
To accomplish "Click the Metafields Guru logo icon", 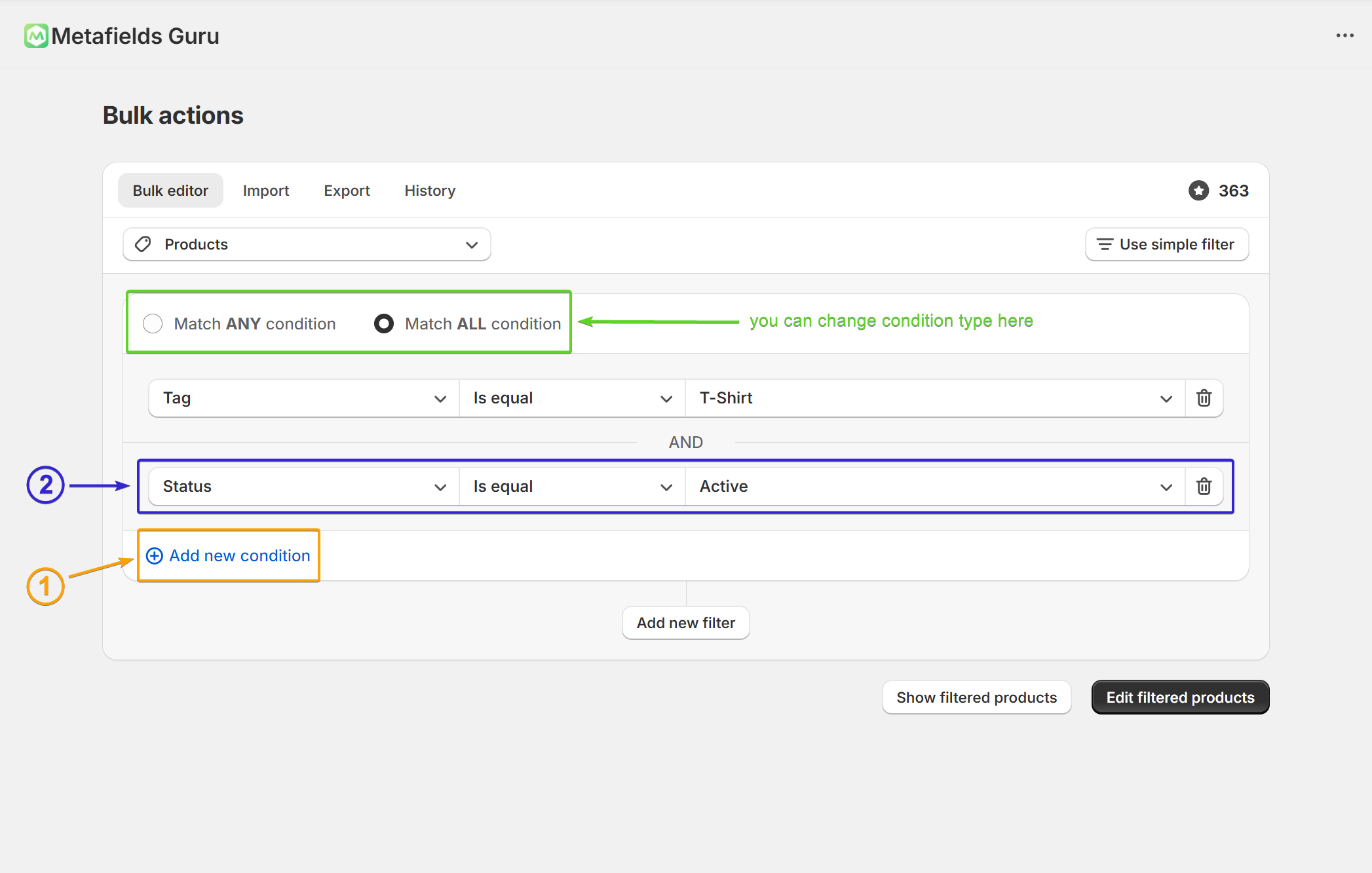I will click(x=36, y=36).
